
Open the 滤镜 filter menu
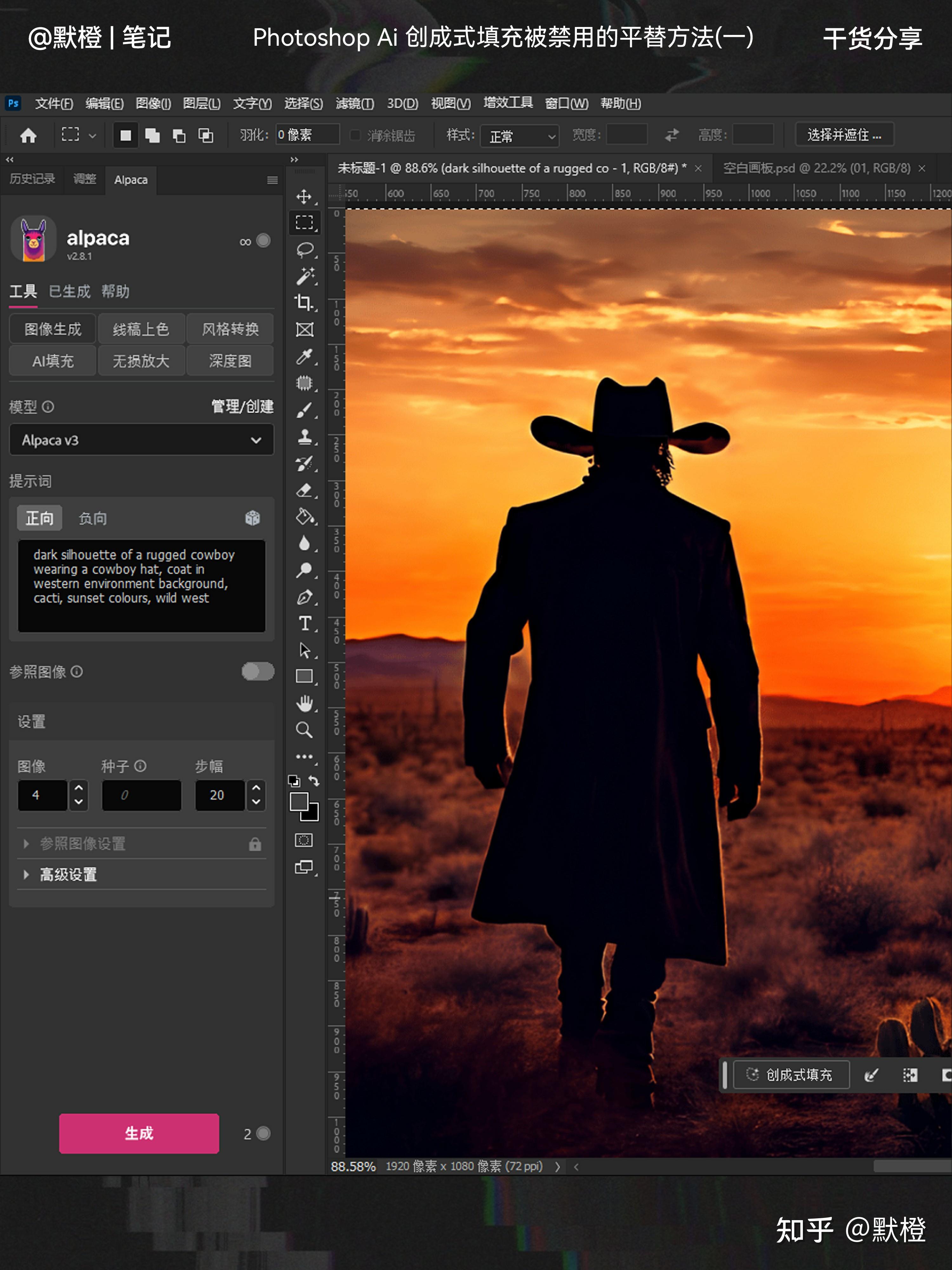354,103
